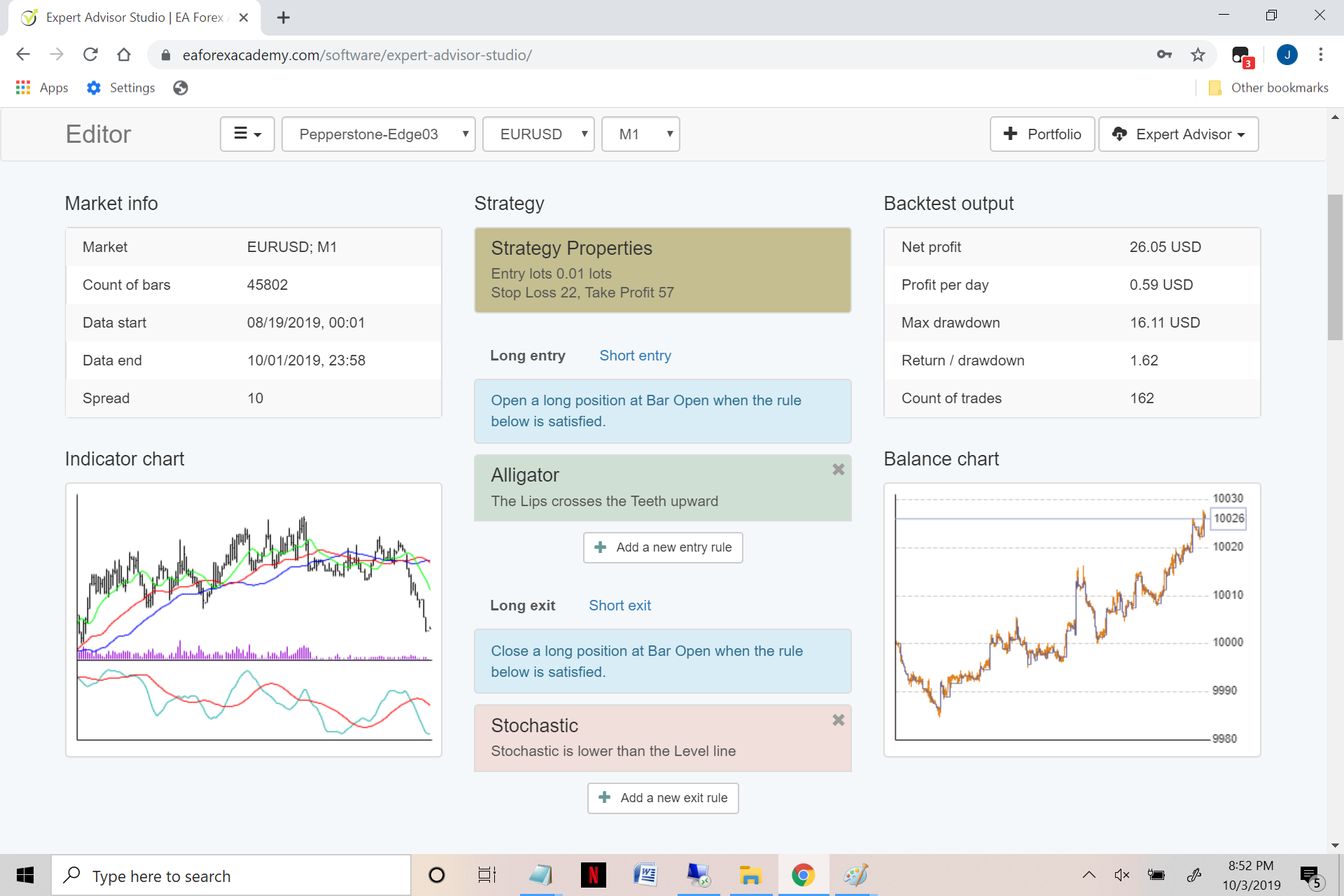Open File Explorer from the taskbar
The width and height of the screenshot is (1344, 896).
click(x=750, y=875)
